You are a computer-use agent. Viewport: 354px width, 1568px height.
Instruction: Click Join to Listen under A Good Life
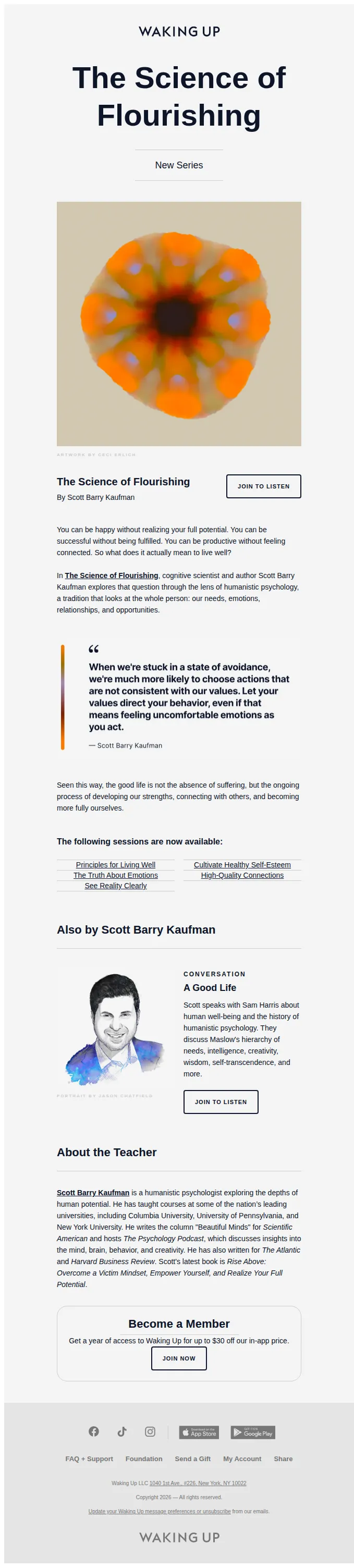click(221, 1102)
